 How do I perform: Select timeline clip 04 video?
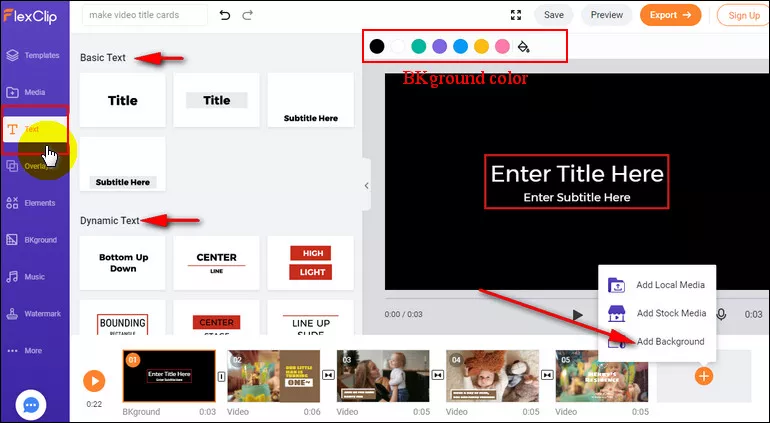point(493,376)
